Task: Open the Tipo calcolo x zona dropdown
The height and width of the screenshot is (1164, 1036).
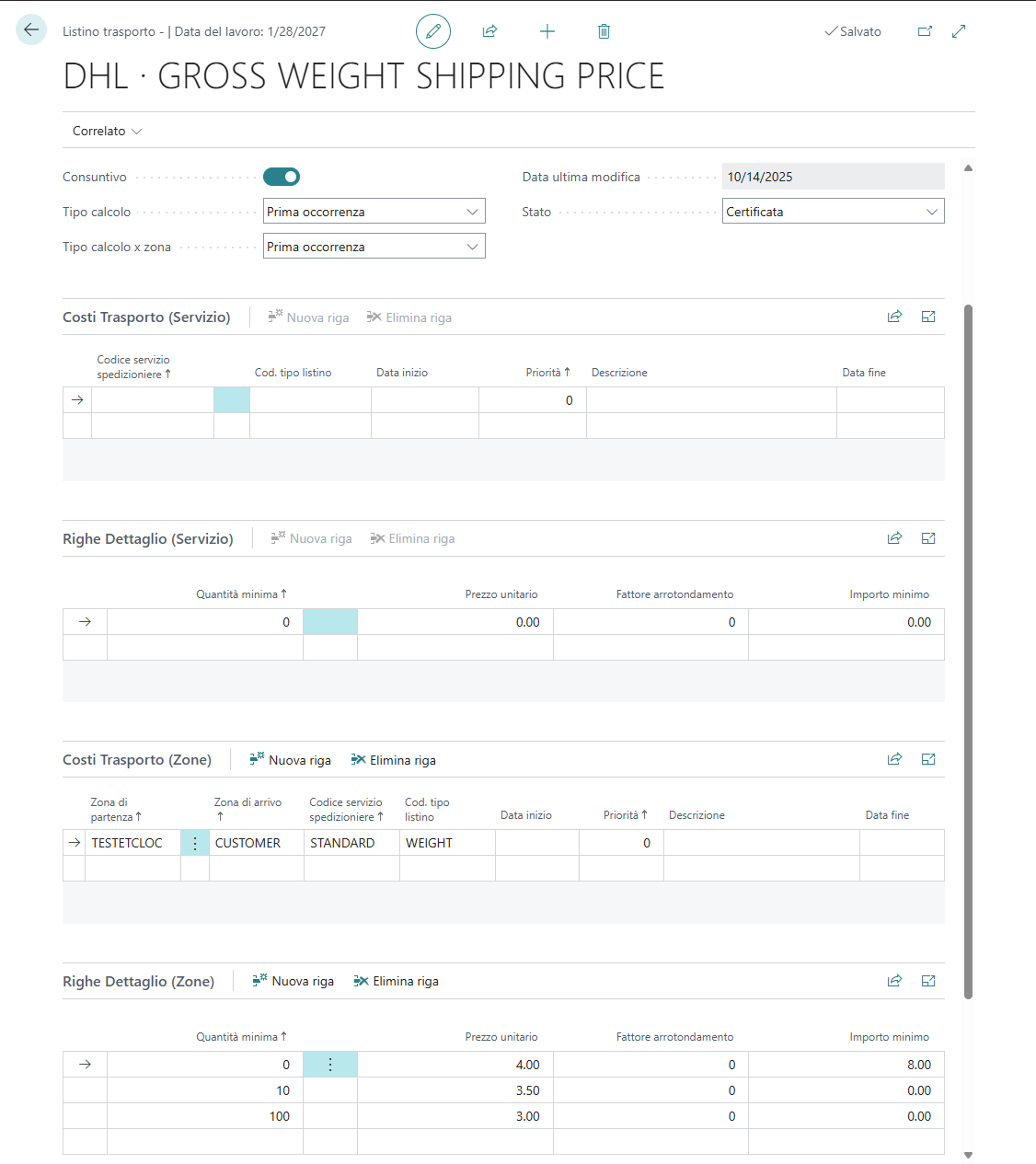Action: click(x=374, y=247)
